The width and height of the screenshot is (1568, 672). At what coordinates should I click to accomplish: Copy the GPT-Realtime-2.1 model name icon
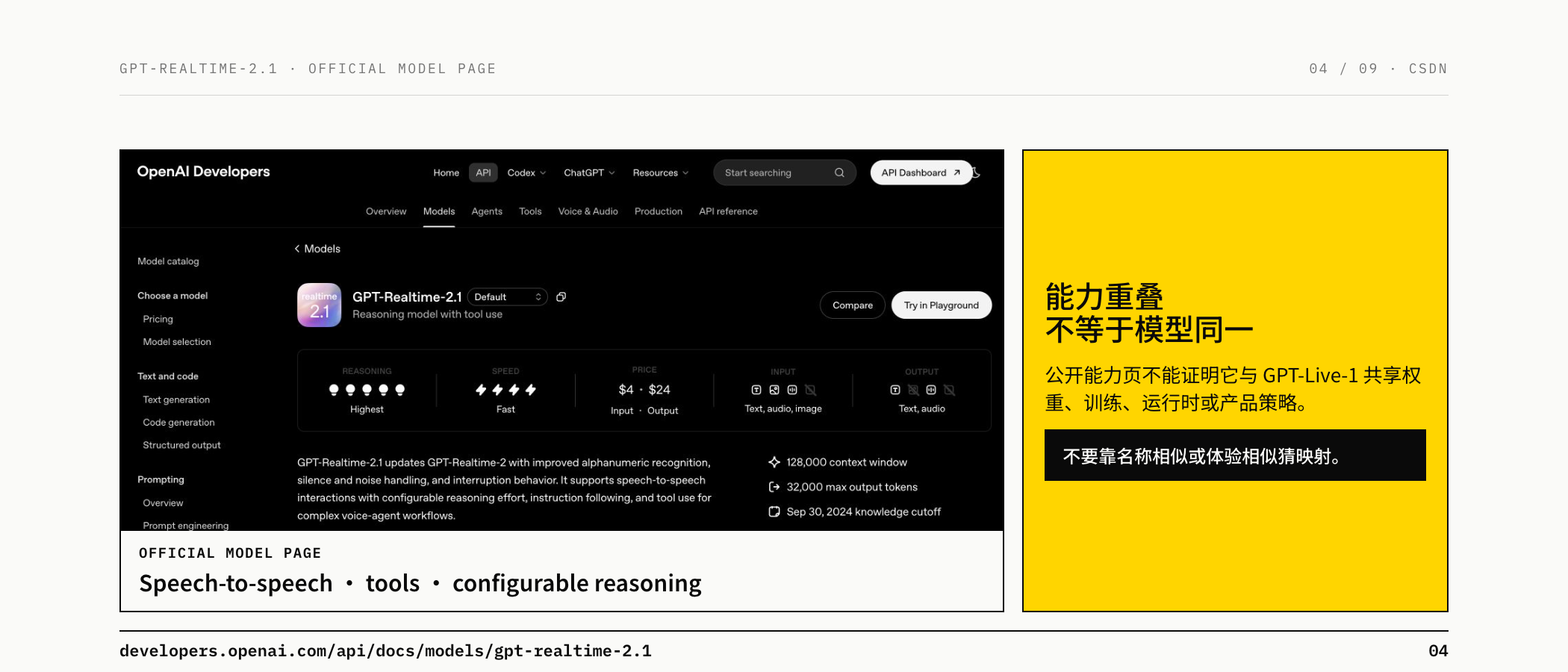(561, 296)
